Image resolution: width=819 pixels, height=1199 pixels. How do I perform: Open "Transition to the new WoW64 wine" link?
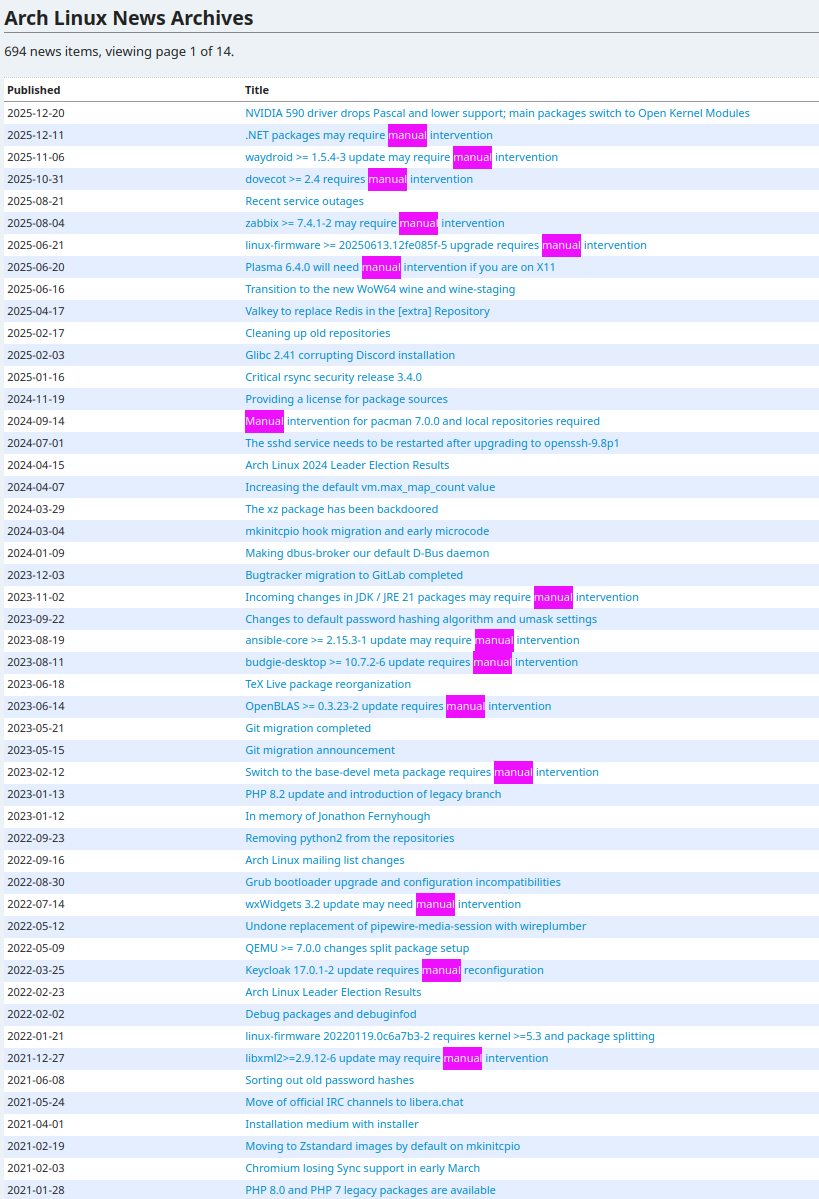(x=380, y=289)
